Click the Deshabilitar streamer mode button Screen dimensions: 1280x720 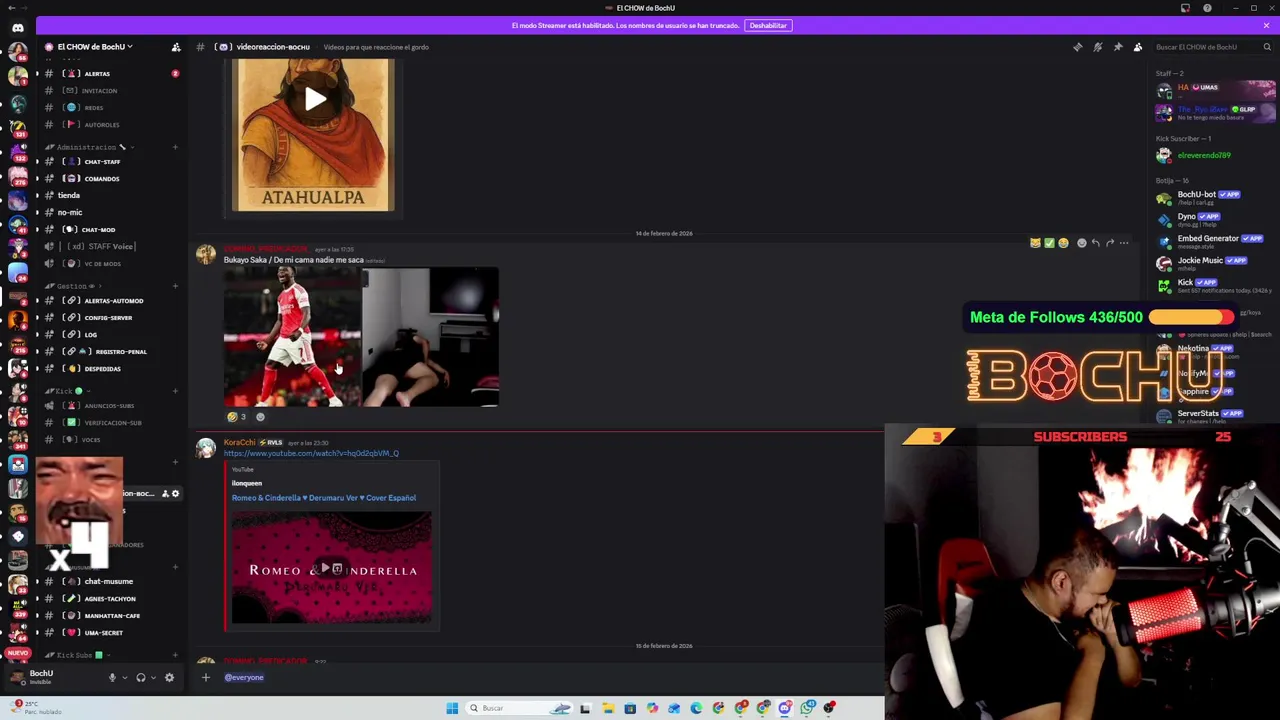(768, 26)
